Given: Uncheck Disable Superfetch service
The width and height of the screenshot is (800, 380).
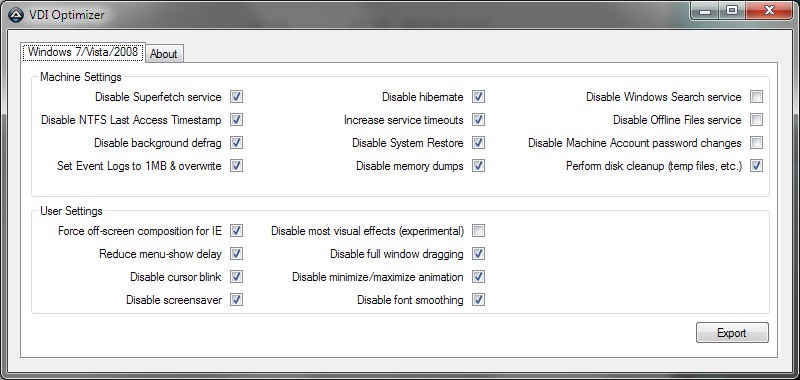Looking at the screenshot, I should tap(236, 96).
